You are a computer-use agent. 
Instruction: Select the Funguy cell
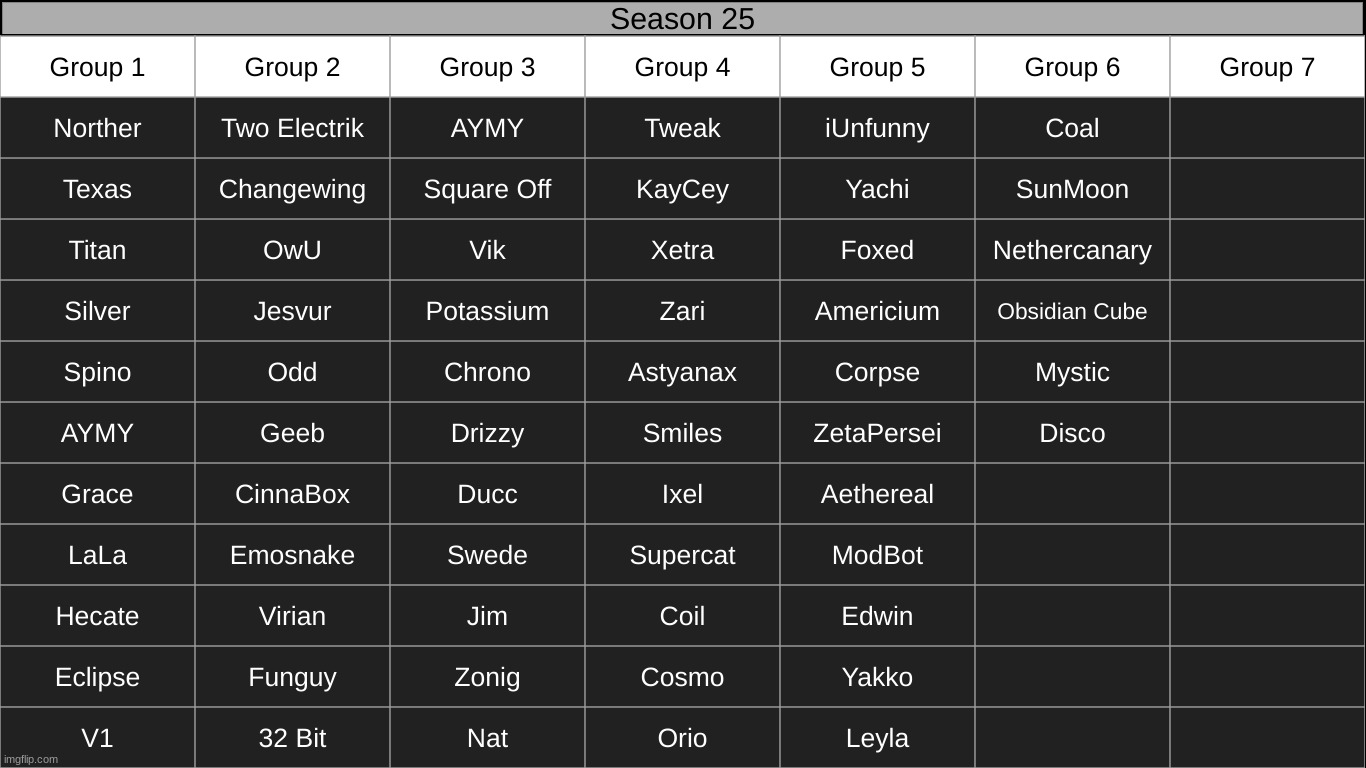coord(292,677)
